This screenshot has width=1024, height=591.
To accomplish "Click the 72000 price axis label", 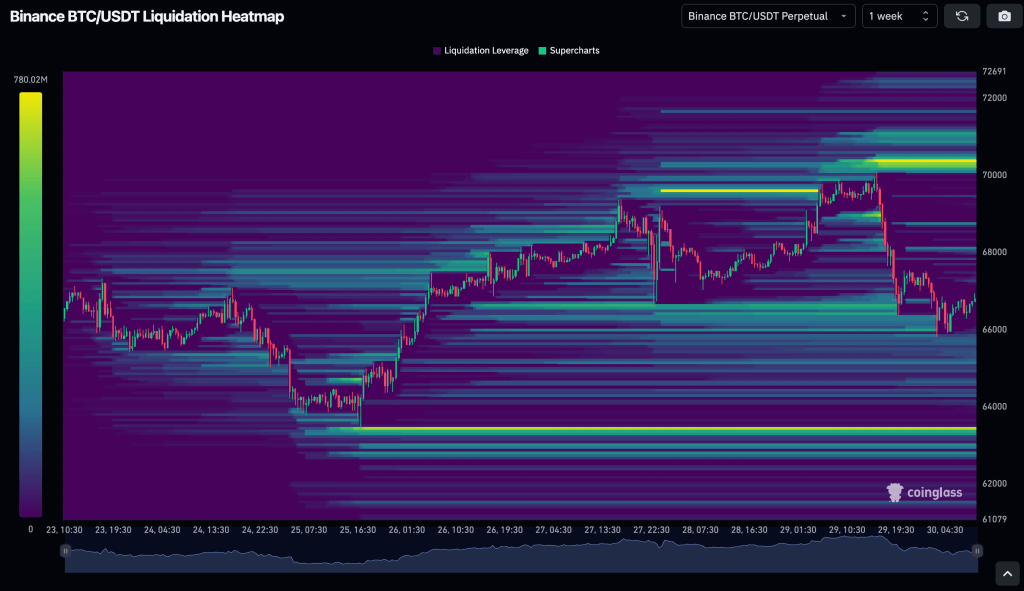I will [x=995, y=98].
